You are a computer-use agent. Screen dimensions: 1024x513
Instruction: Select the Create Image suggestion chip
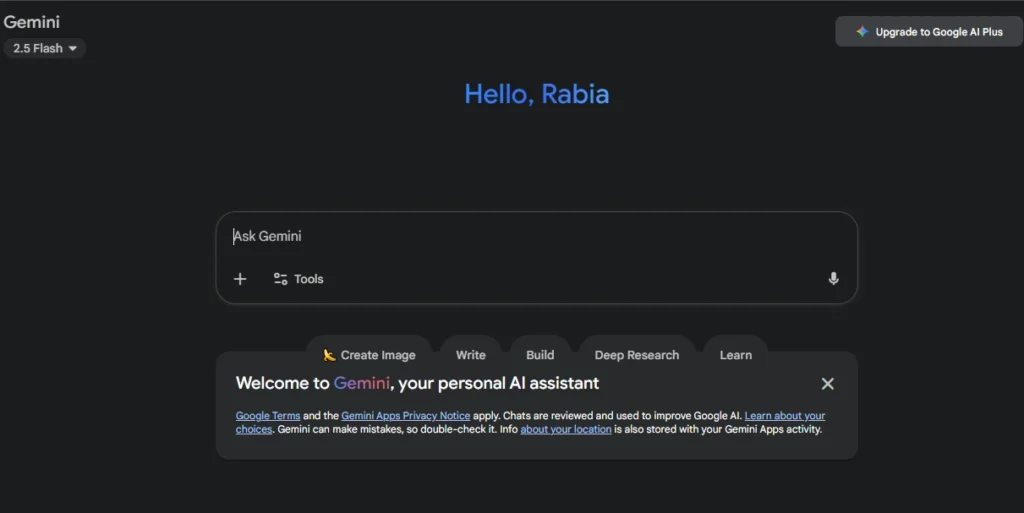pyautogui.click(x=369, y=355)
